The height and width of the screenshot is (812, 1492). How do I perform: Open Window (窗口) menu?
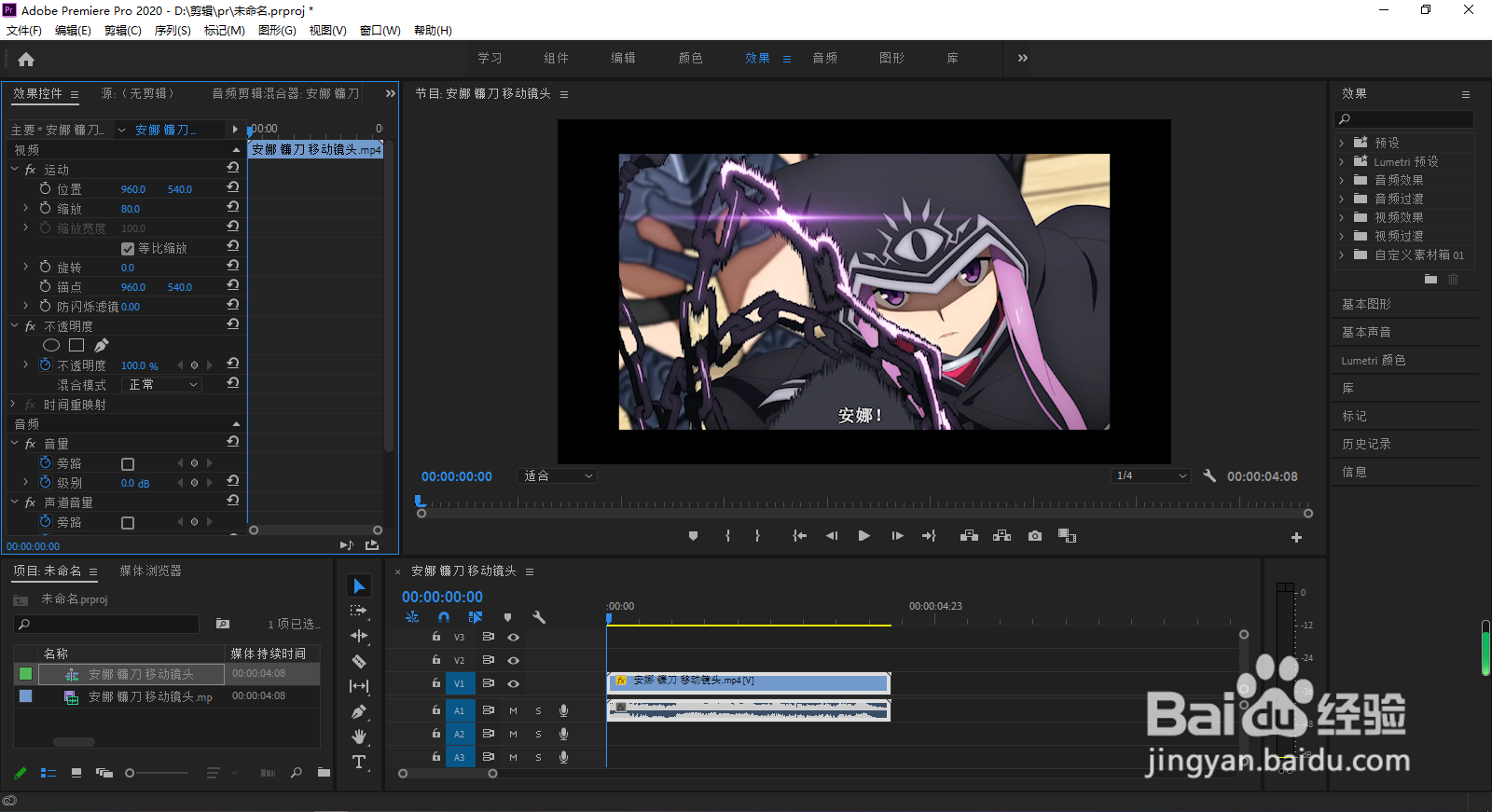click(380, 30)
